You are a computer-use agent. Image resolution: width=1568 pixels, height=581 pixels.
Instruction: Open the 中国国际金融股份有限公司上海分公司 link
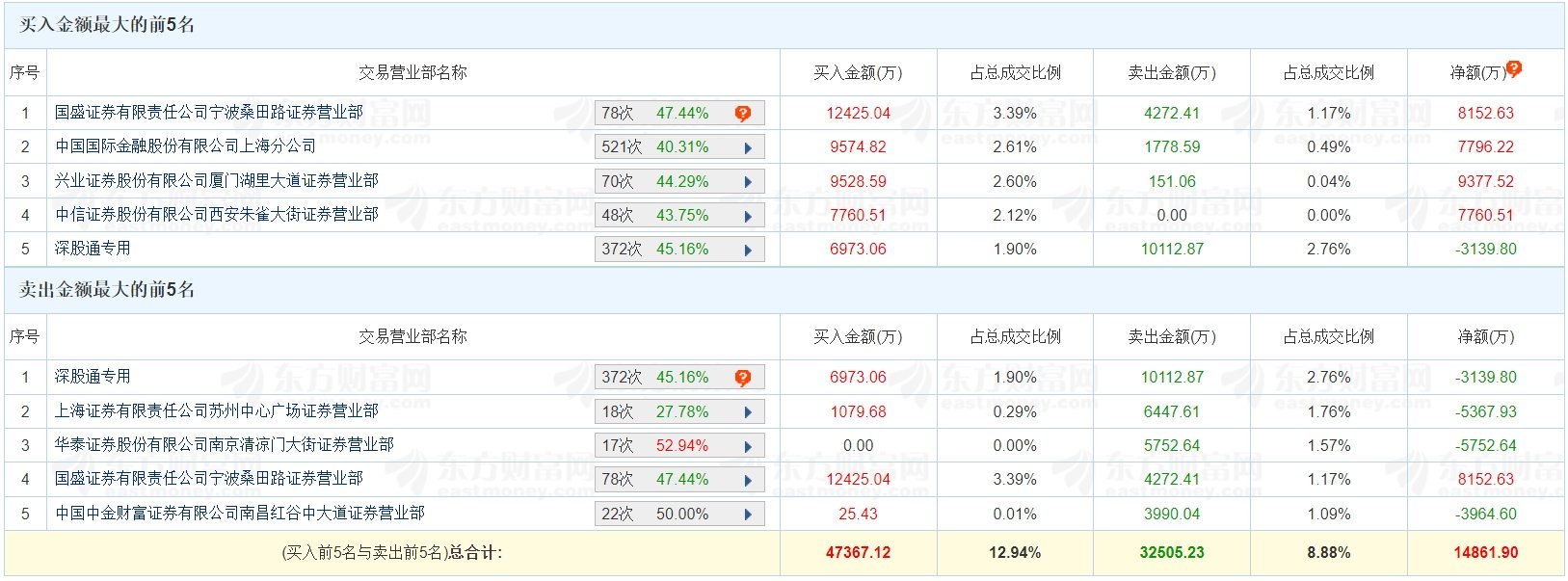tap(185, 146)
